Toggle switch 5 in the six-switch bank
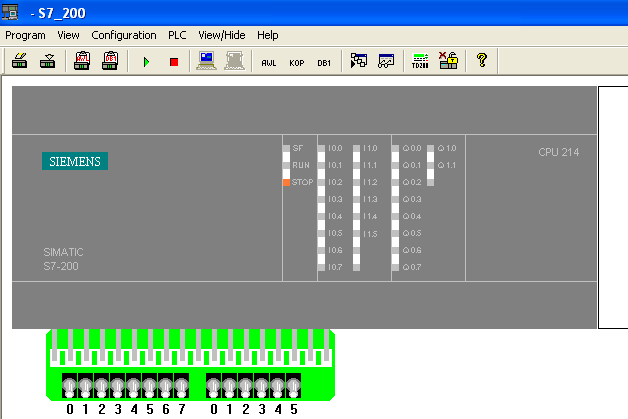The width and height of the screenshot is (628, 419). (294, 386)
